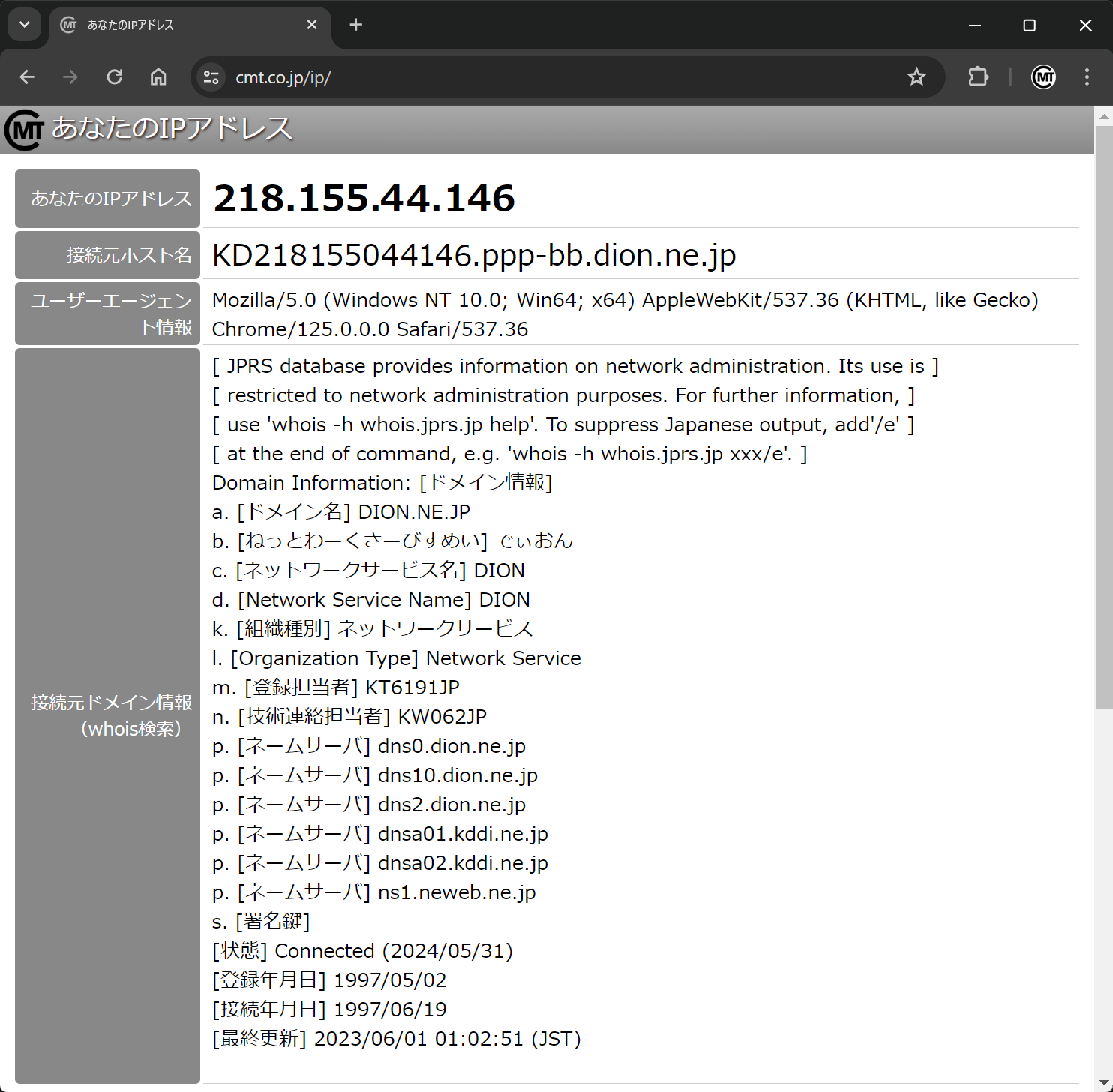This screenshot has width=1113, height=1092.
Task: Click the Chrome/125.0.0.0 Safari/537.36 text
Action: click(370, 329)
